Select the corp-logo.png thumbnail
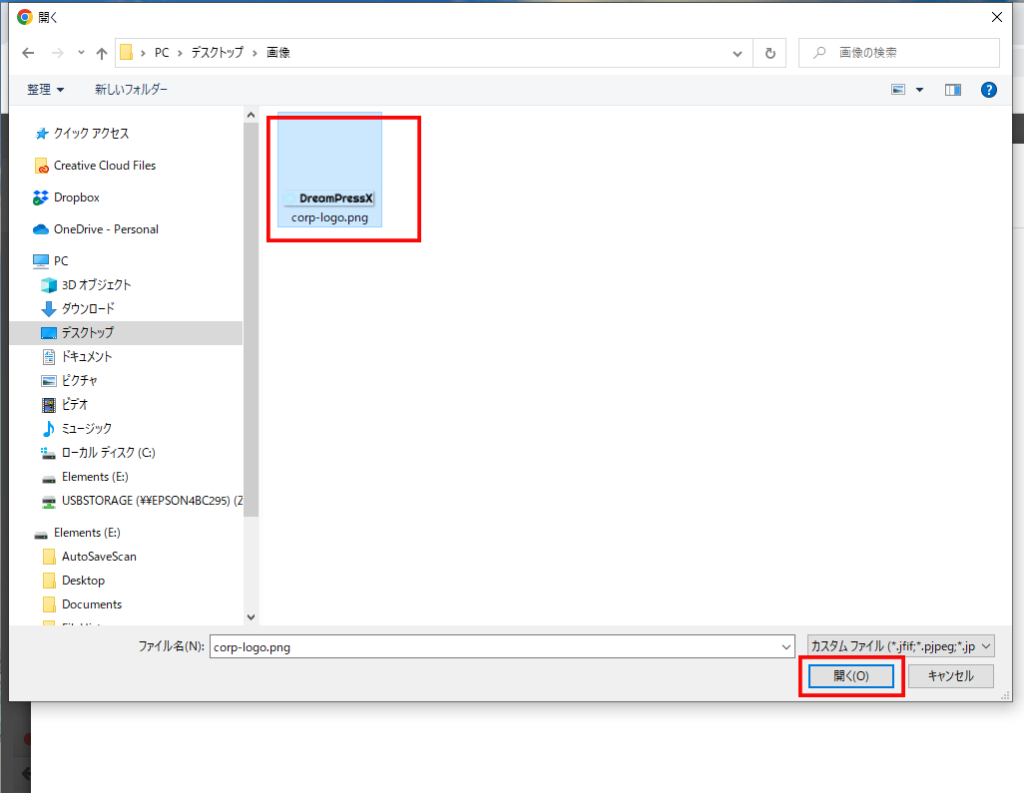1024x793 pixels. [330, 170]
